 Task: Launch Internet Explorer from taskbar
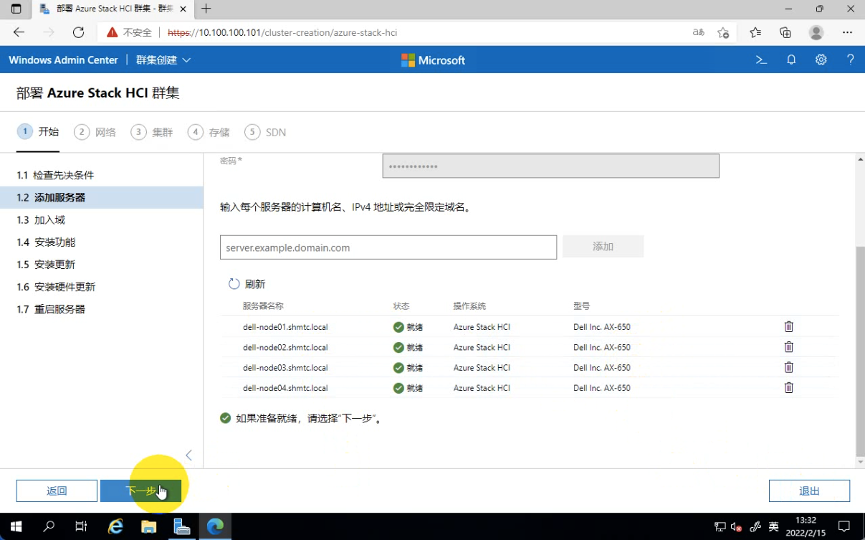(115, 527)
